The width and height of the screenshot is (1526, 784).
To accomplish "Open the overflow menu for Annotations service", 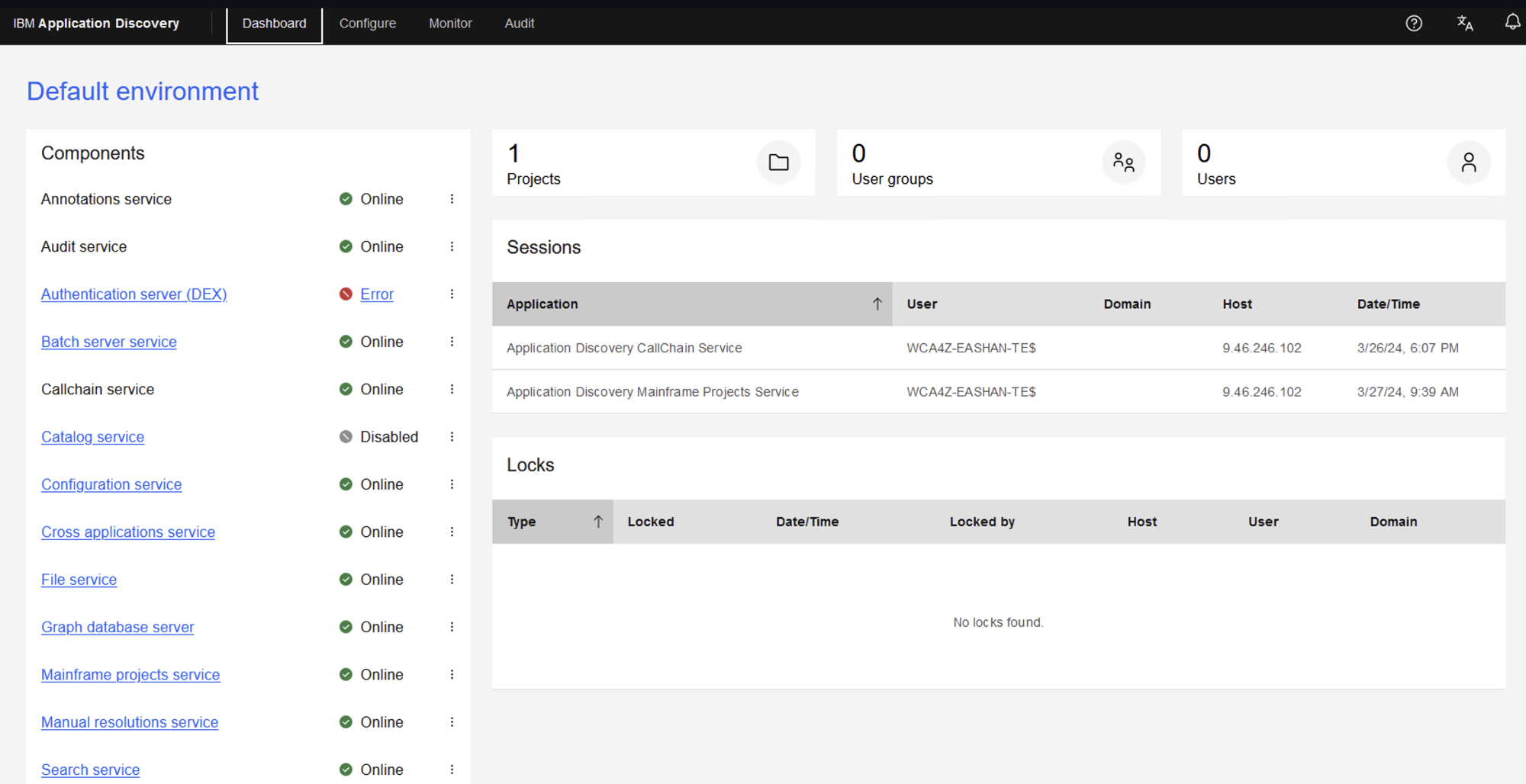I will 452,199.
